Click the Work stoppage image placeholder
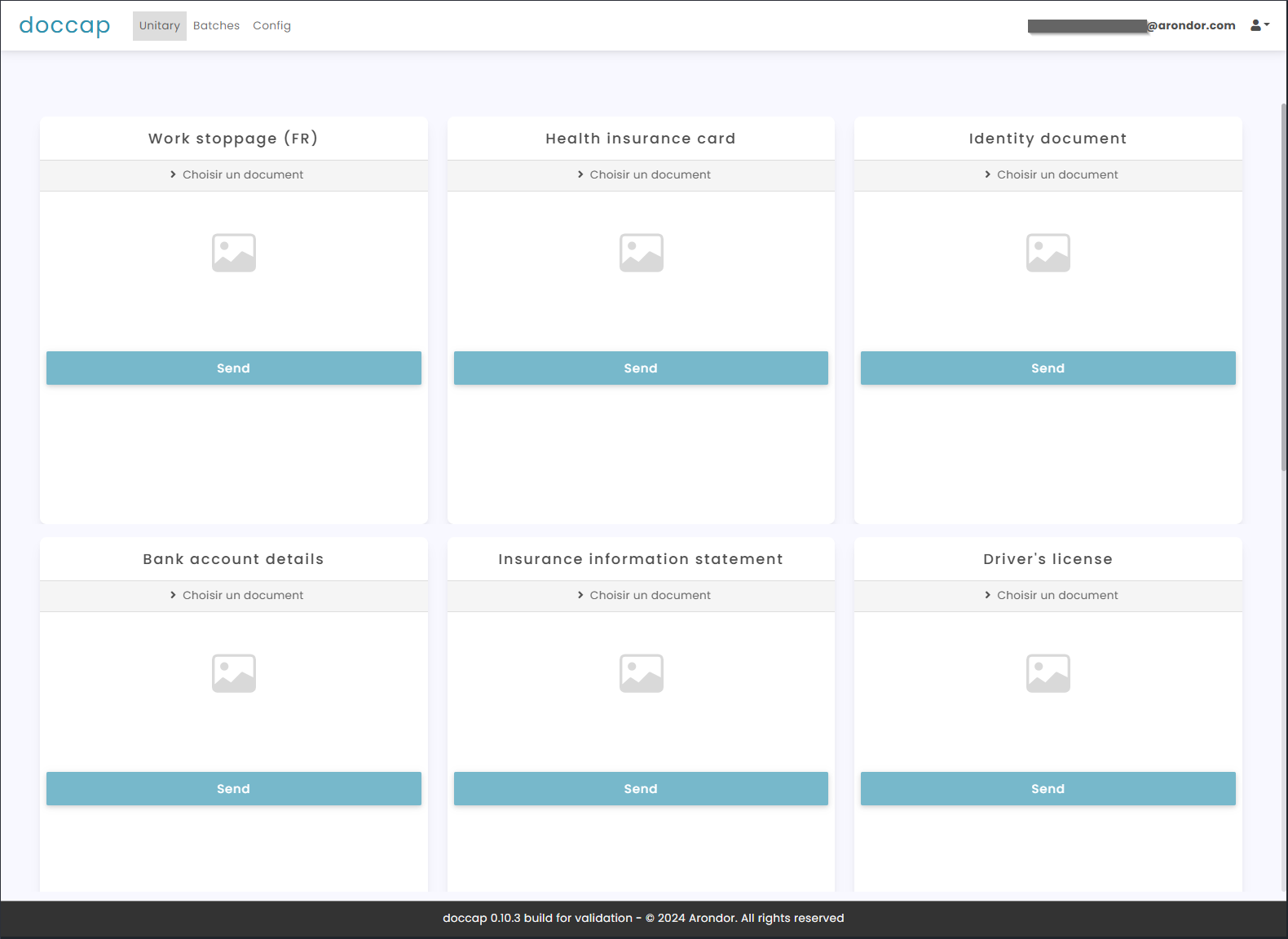1288x939 pixels. [234, 253]
